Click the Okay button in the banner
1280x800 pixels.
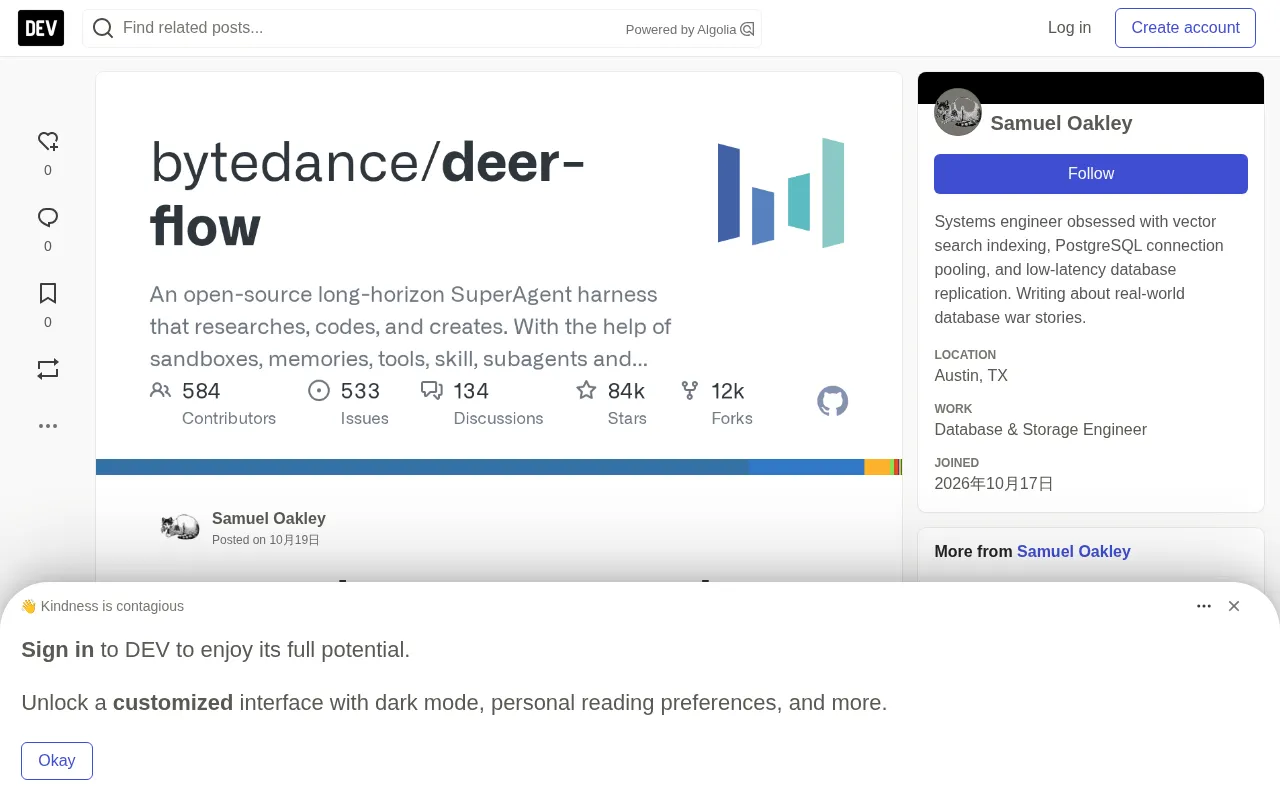point(57,761)
